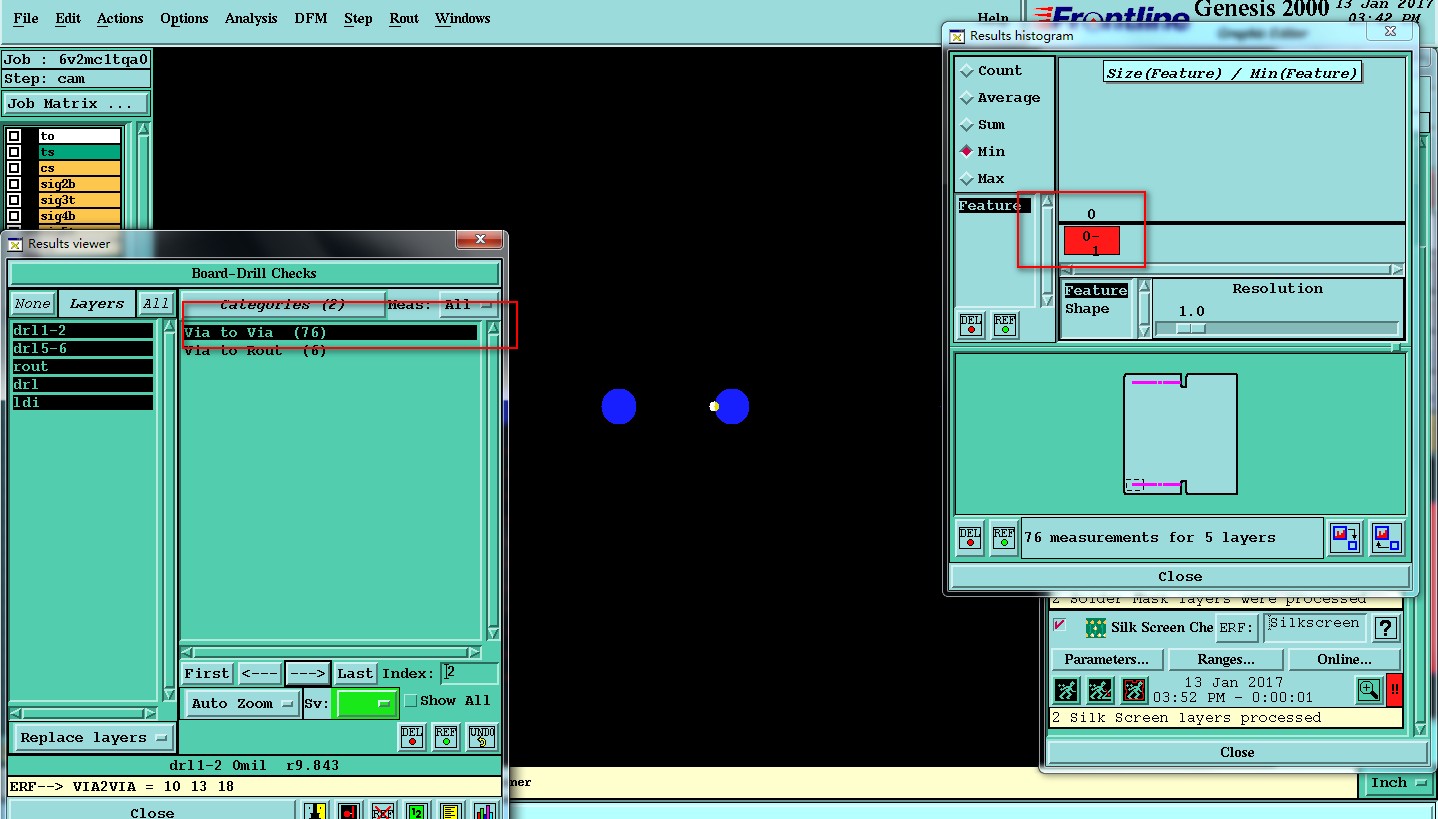Image resolution: width=1438 pixels, height=819 pixels.
Task: Click DEL icon beside measurements summary
Action: pyautogui.click(x=970, y=538)
